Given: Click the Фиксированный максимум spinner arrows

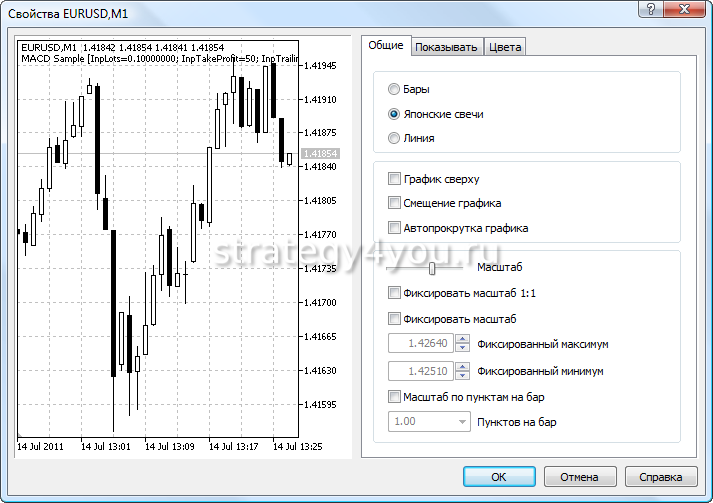Looking at the screenshot, I should (461, 344).
